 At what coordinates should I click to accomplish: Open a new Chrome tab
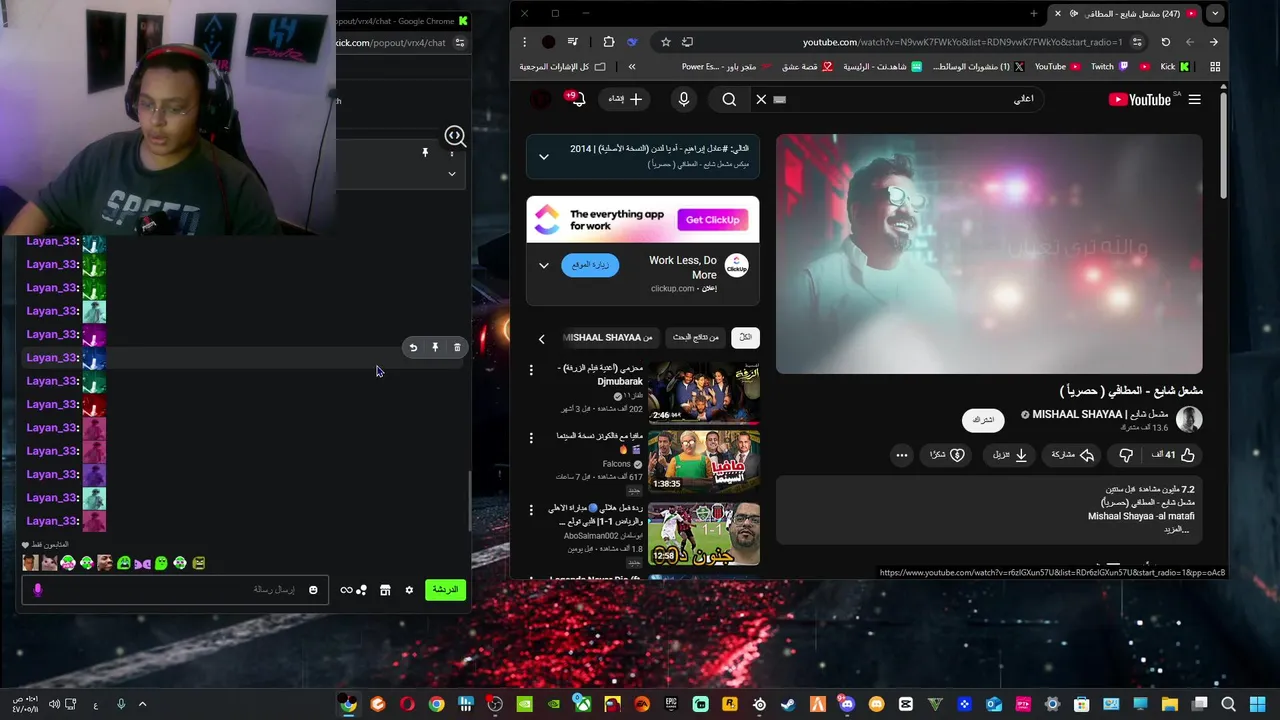pyautogui.click(x=1034, y=14)
